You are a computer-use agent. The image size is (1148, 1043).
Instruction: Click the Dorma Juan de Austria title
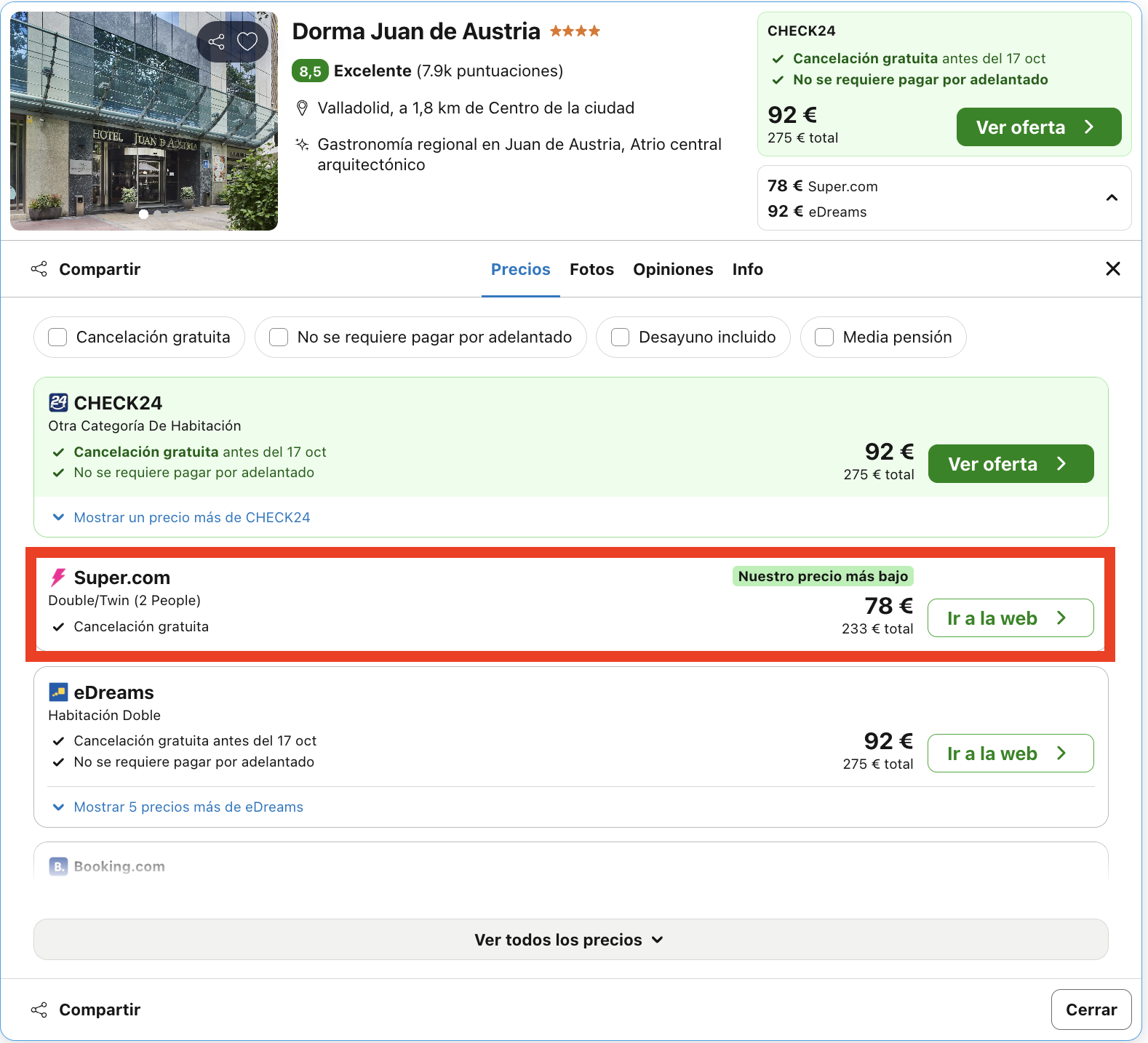coord(416,31)
